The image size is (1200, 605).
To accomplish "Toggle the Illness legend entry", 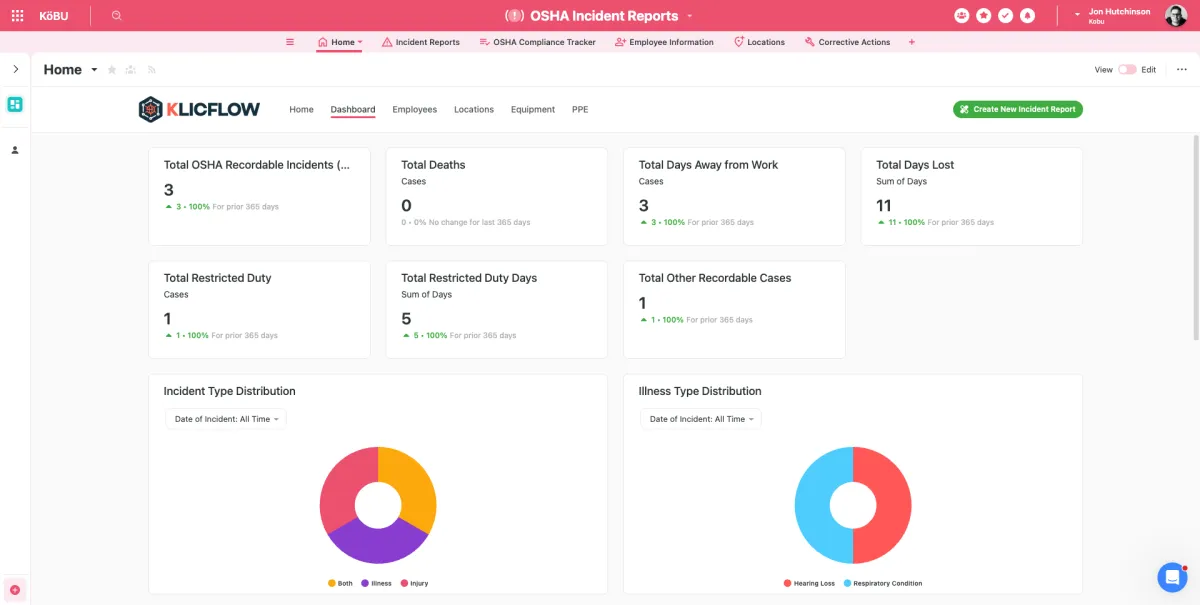I will [x=376, y=583].
